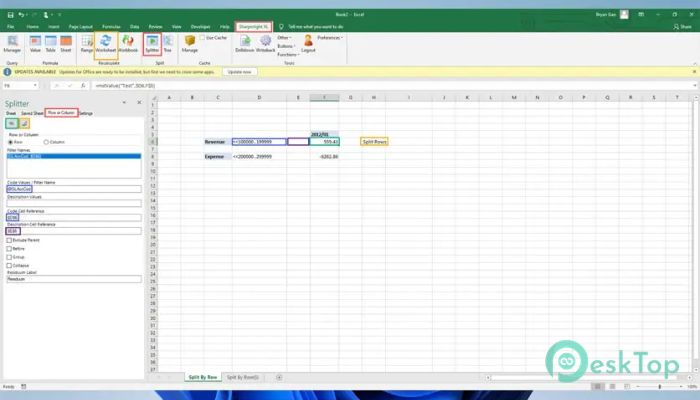
Task: Tick the Before checkbox
Action: [x=9, y=249]
